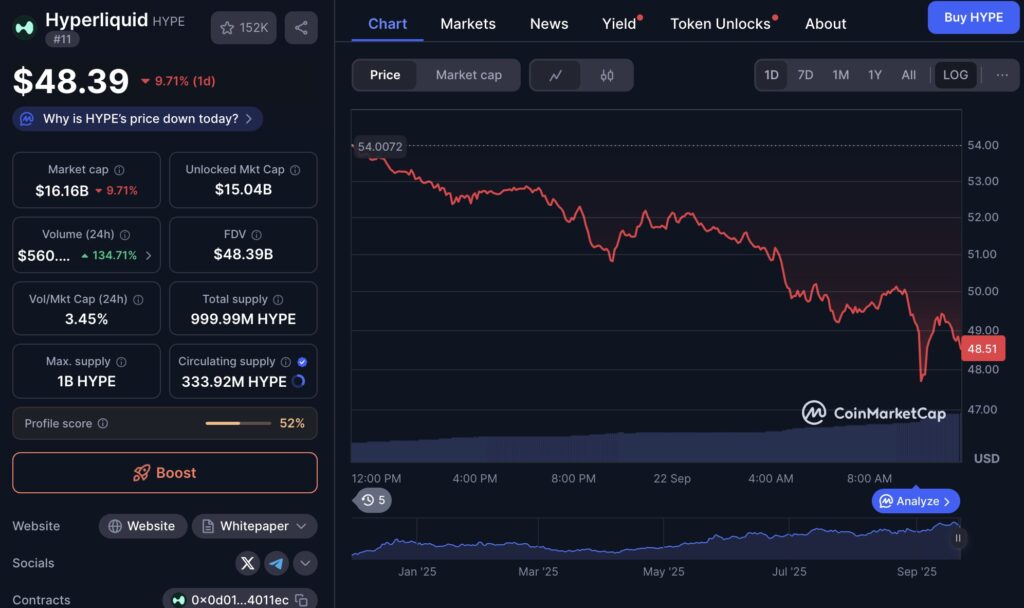1024x608 pixels.
Task: Open Volume (24h) info icon
Action: click(125, 234)
